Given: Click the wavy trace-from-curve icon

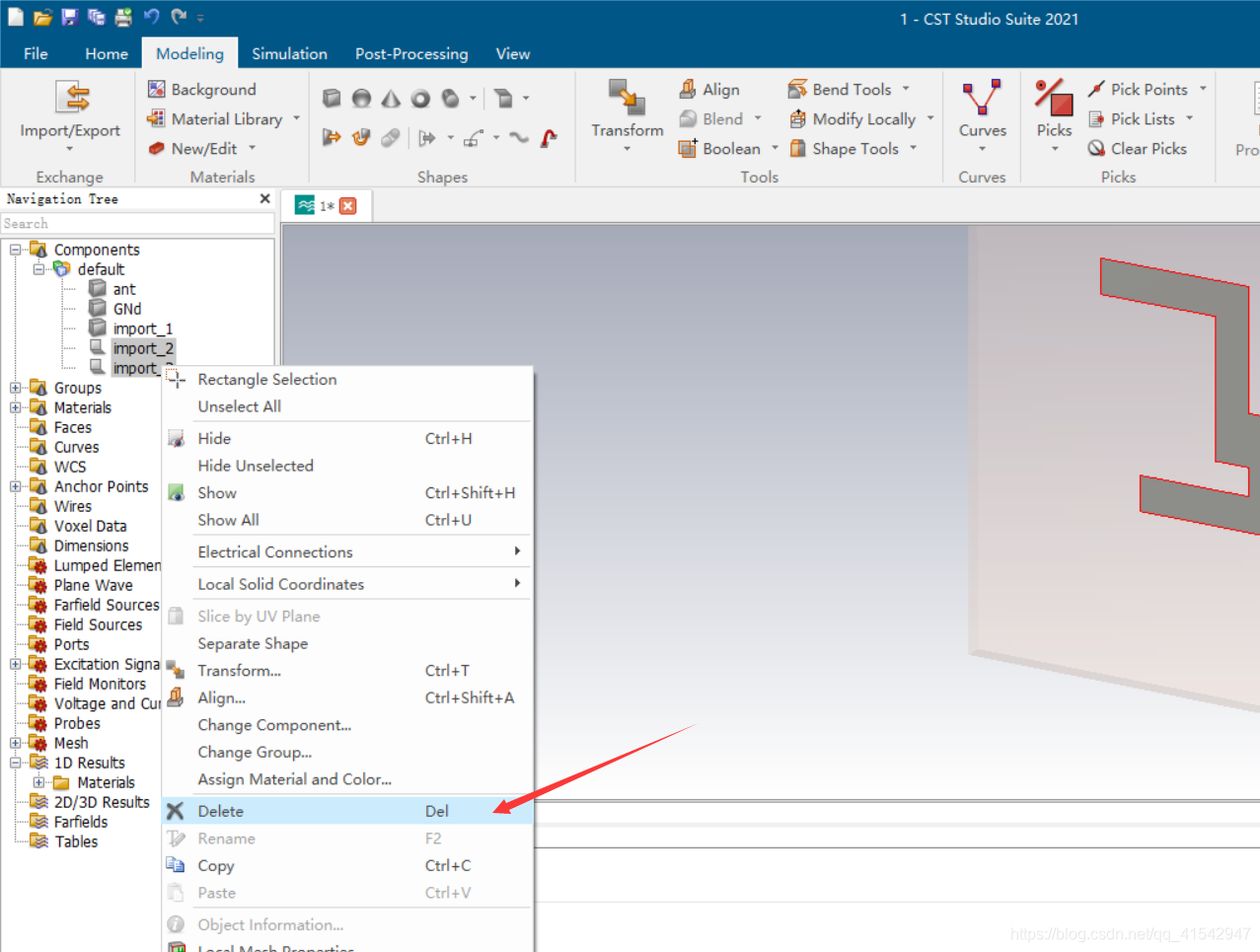Looking at the screenshot, I should pos(519,137).
